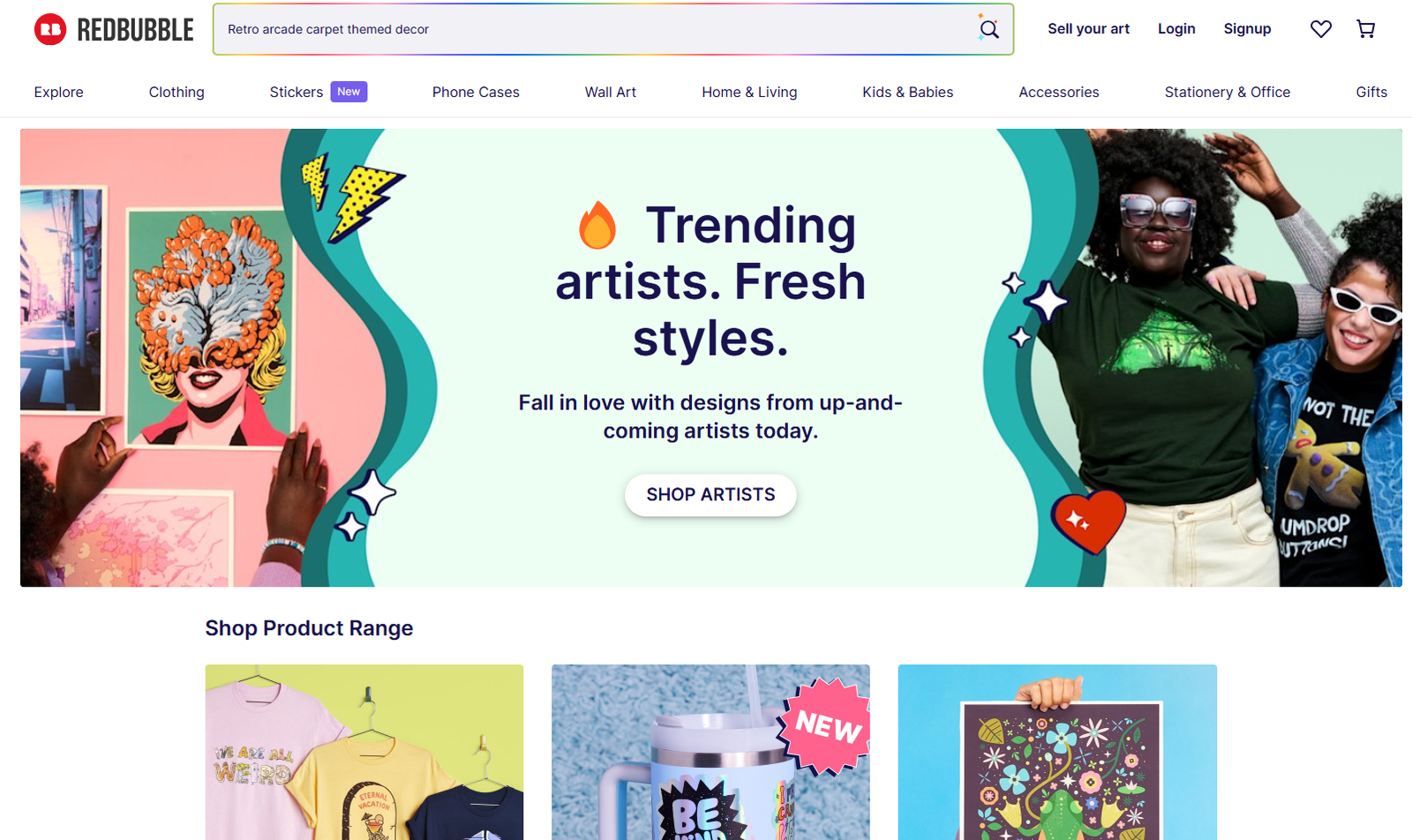Click the SHOP ARTISTS button
Screen dimensions: 1412x840
pos(710,495)
